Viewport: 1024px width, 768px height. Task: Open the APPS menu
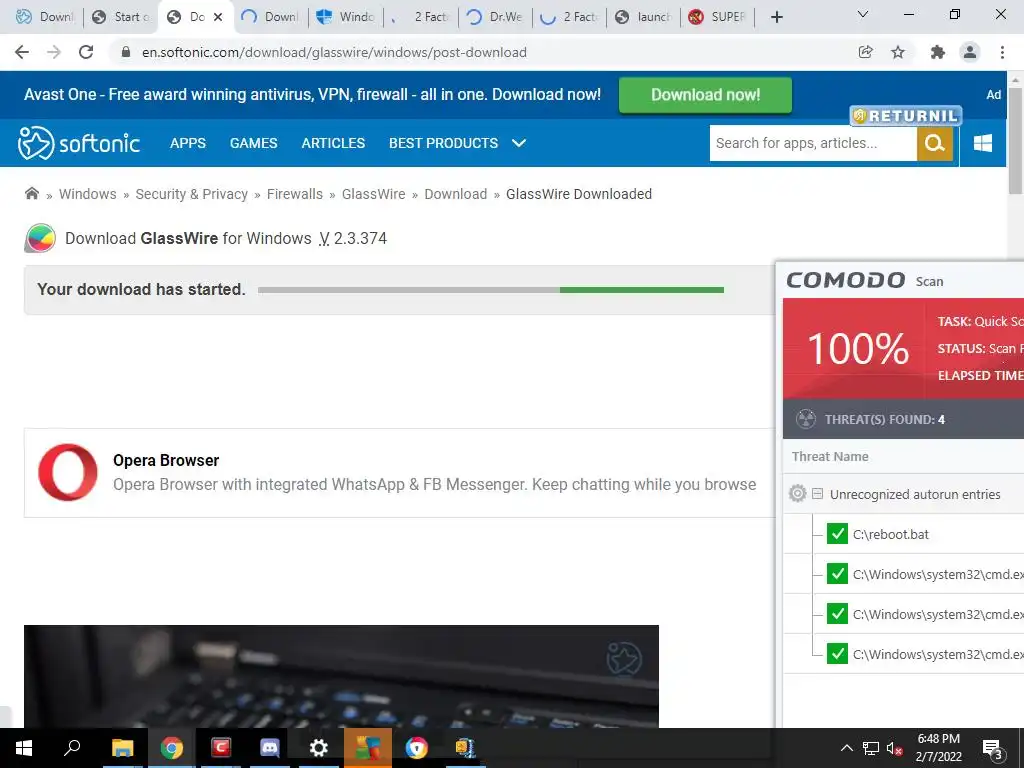click(188, 143)
